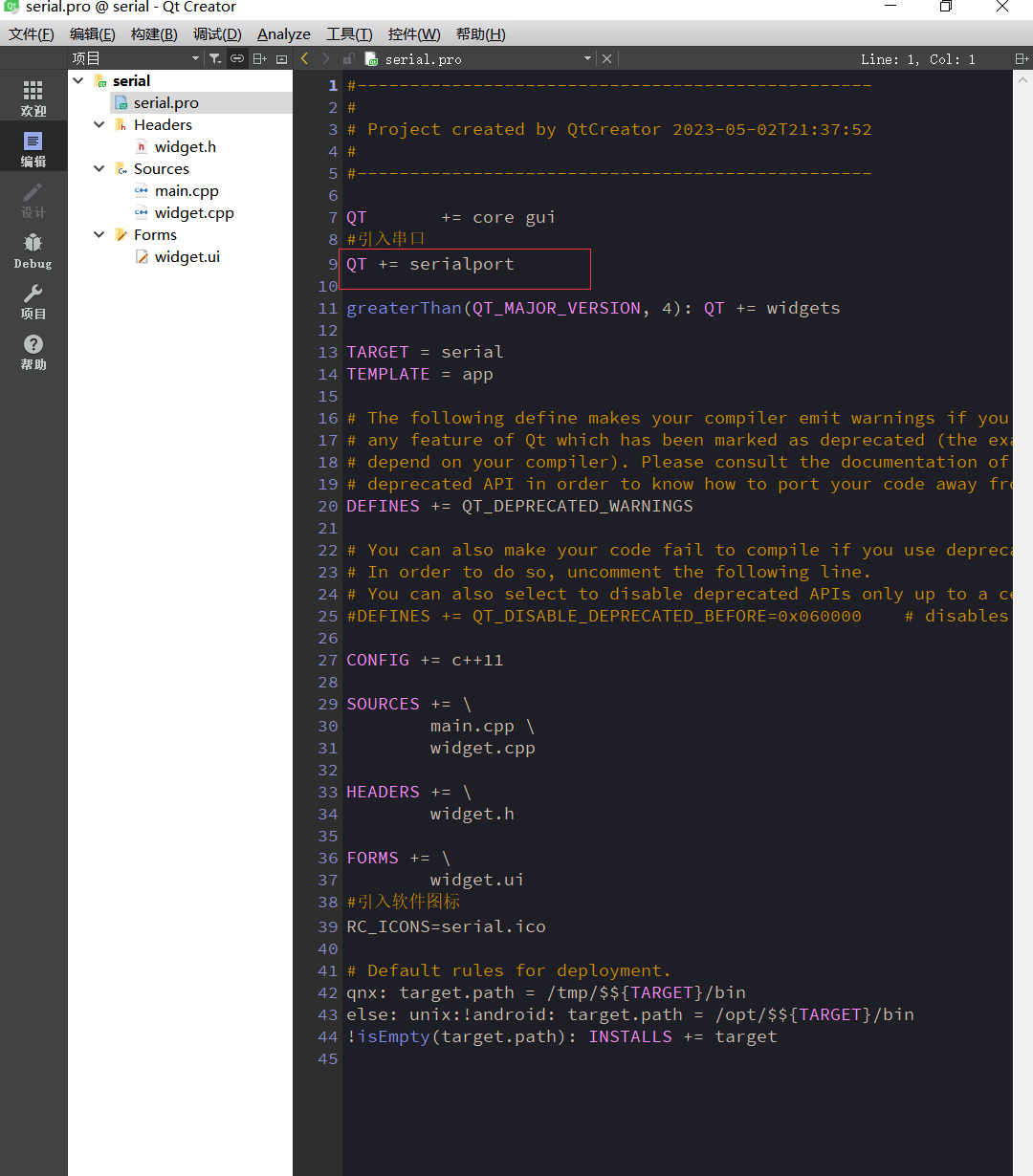The image size is (1033, 1176).
Task: Restore the Qt Creator window
Action: tap(945, 7)
